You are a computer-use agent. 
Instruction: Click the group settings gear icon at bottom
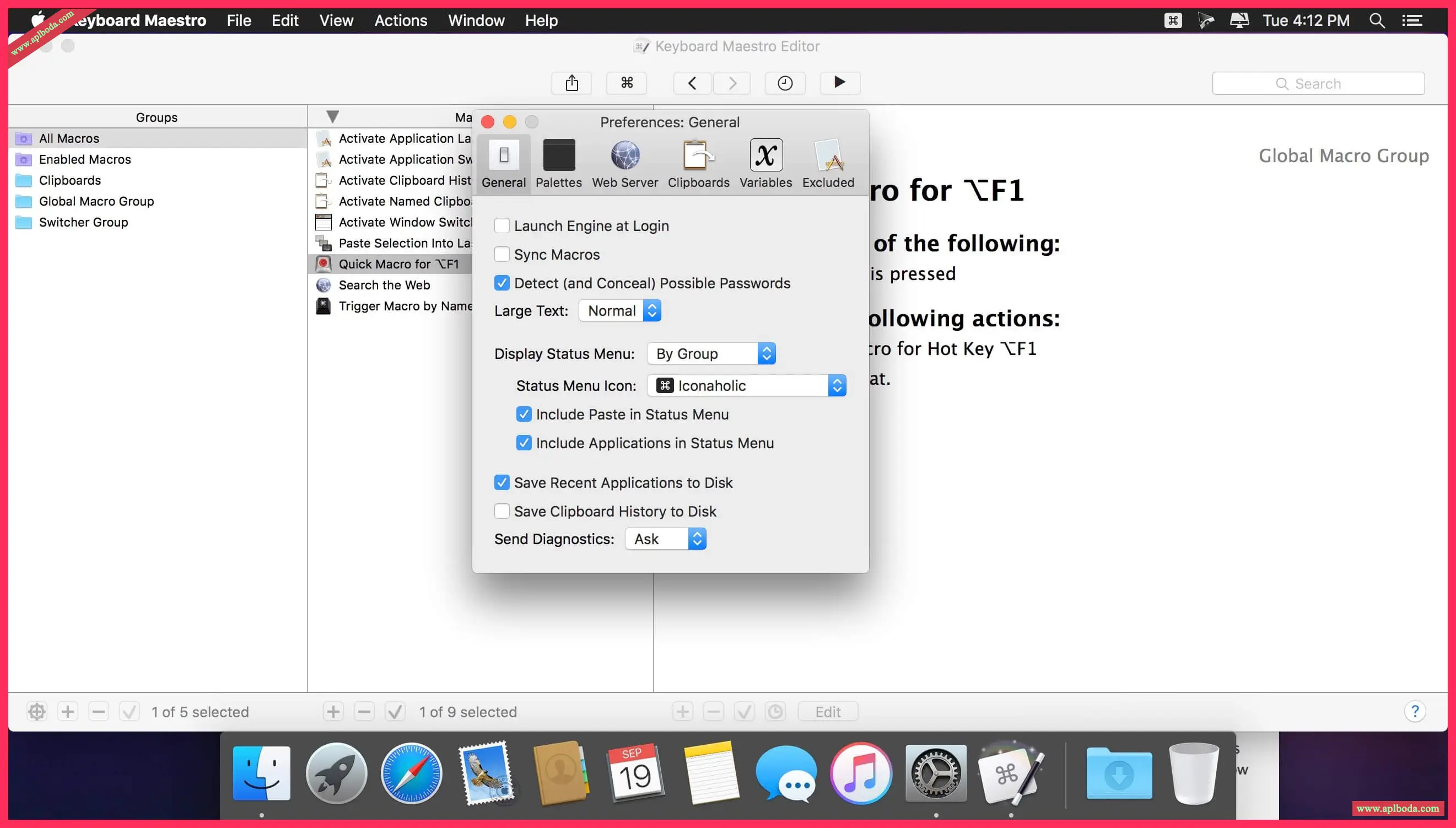coord(37,712)
